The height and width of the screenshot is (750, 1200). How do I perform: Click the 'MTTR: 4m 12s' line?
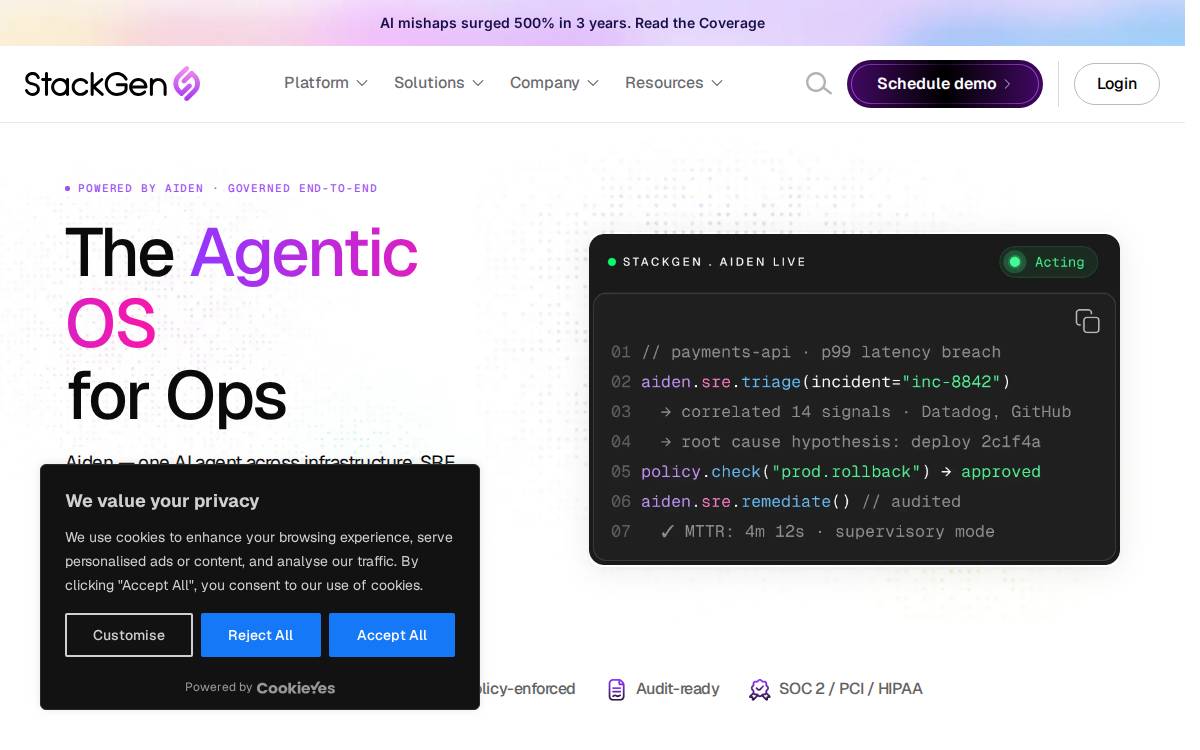(827, 532)
